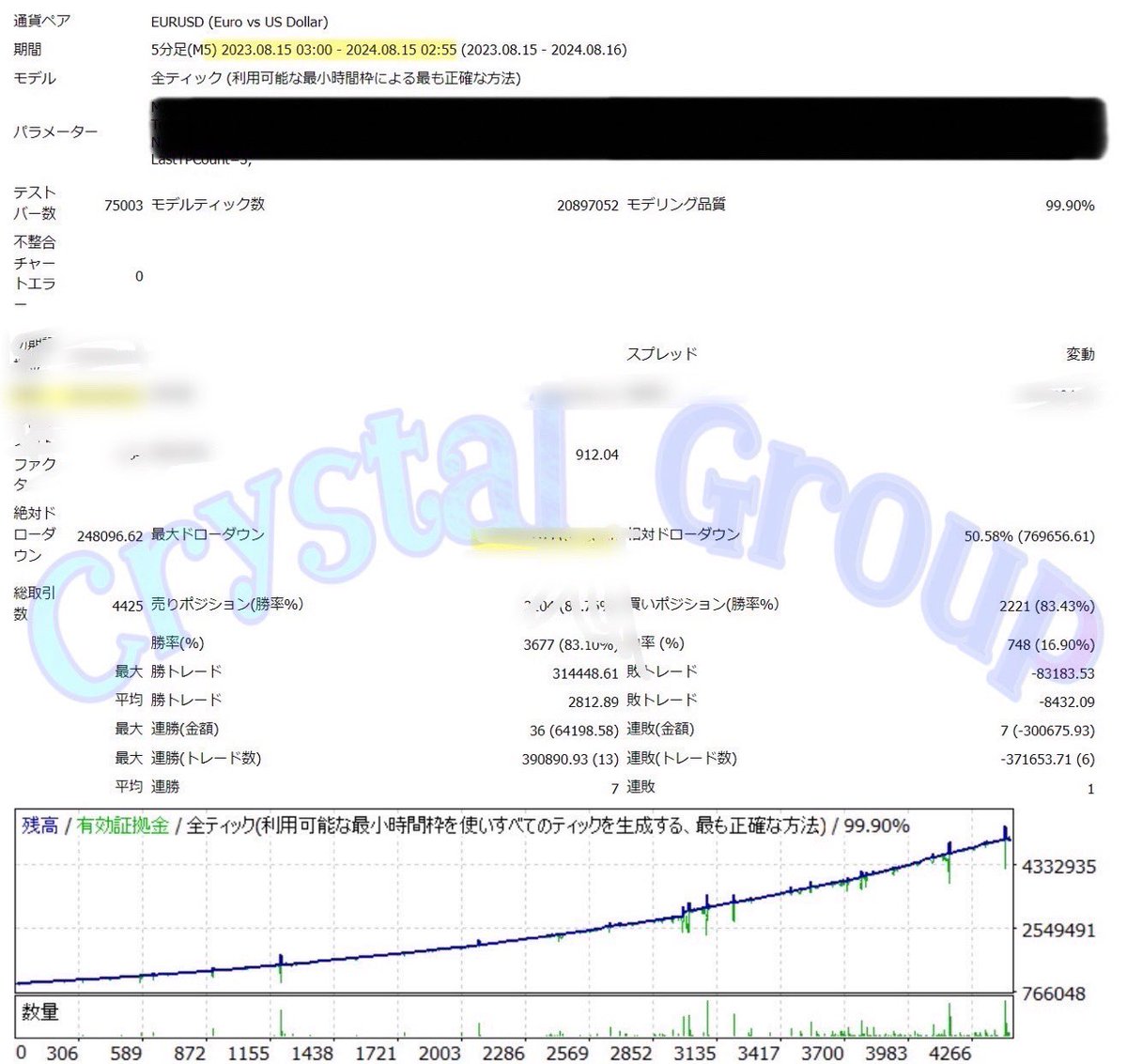Select the test bar count '75003'
1127x1064 pixels.
(123, 205)
